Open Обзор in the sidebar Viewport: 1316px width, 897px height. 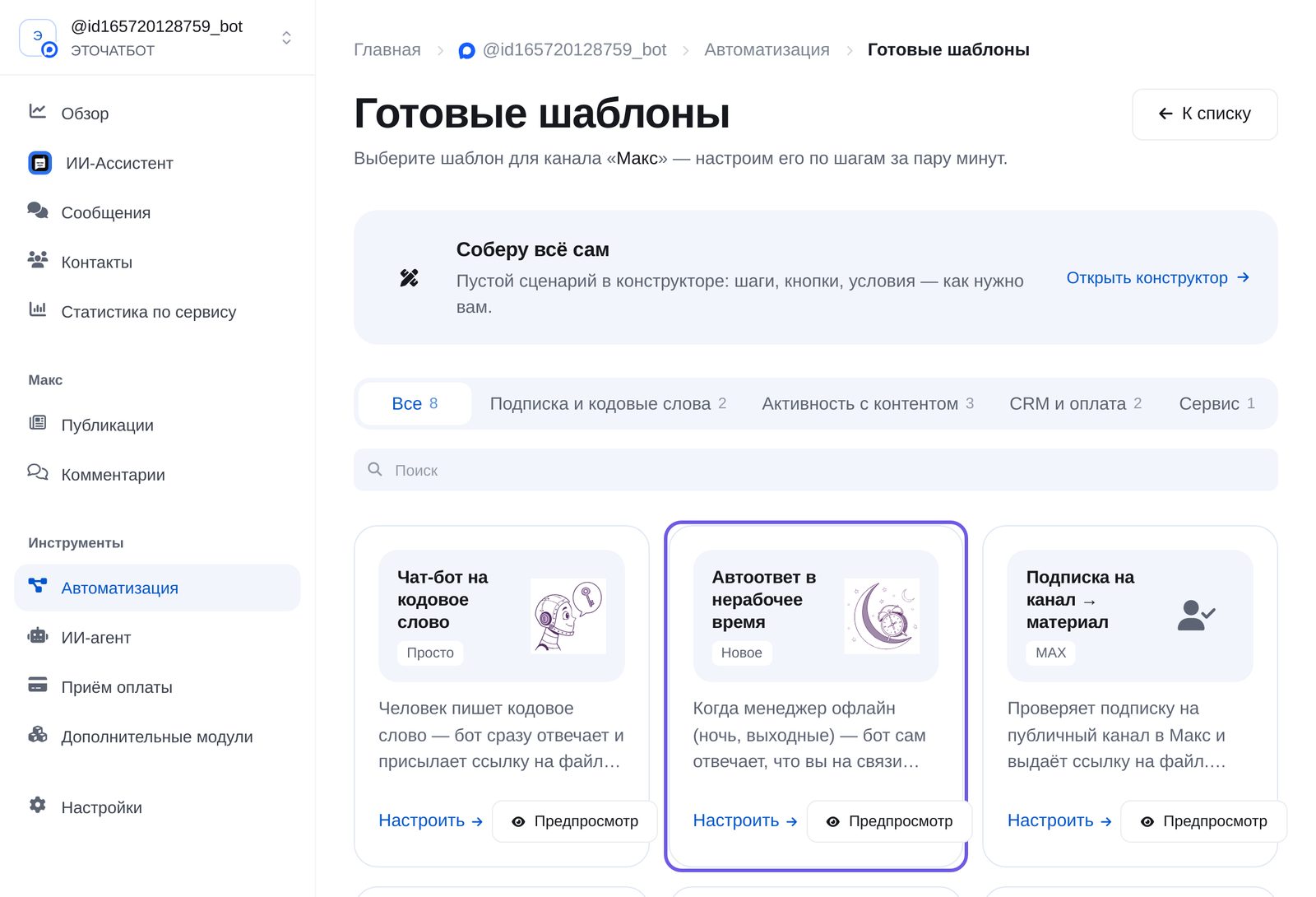point(157,113)
